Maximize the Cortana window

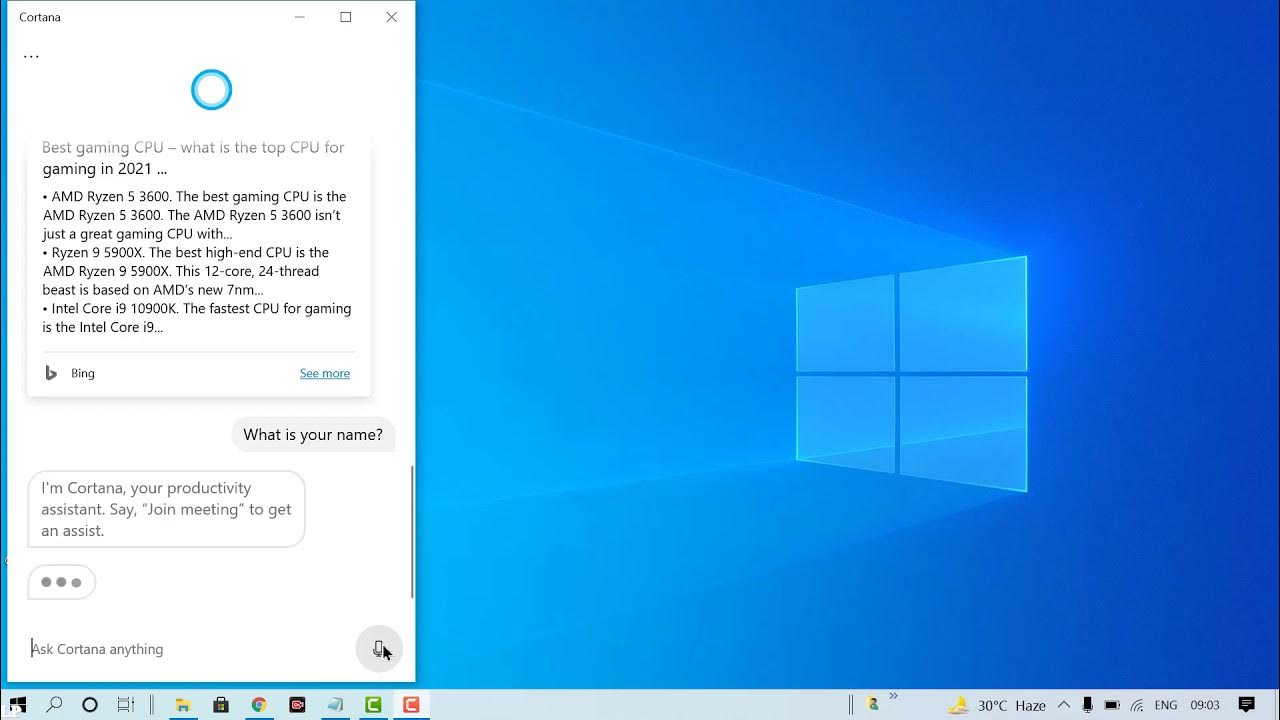(x=346, y=17)
